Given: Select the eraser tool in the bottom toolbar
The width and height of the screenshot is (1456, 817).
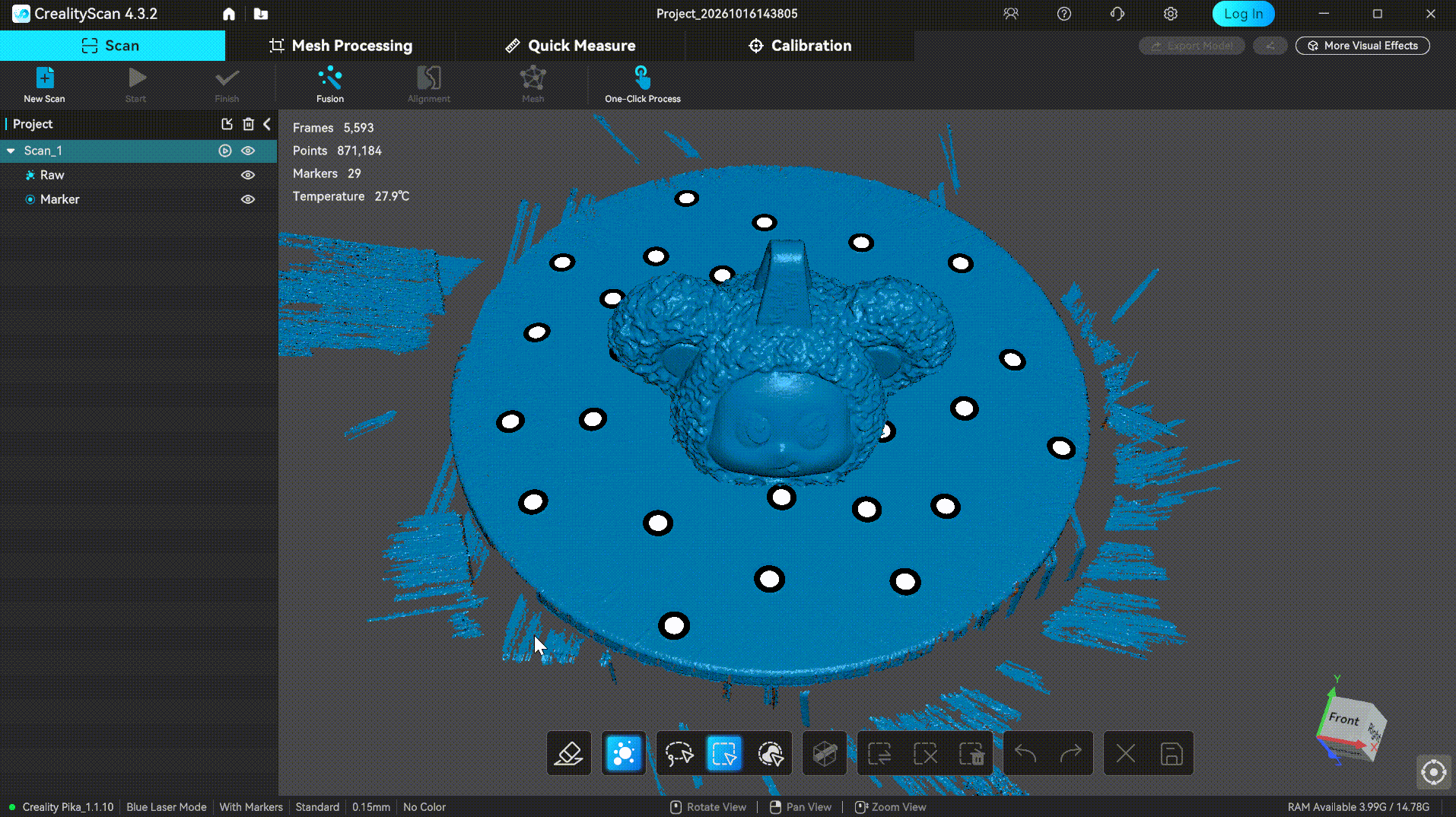Looking at the screenshot, I should 569,753.
